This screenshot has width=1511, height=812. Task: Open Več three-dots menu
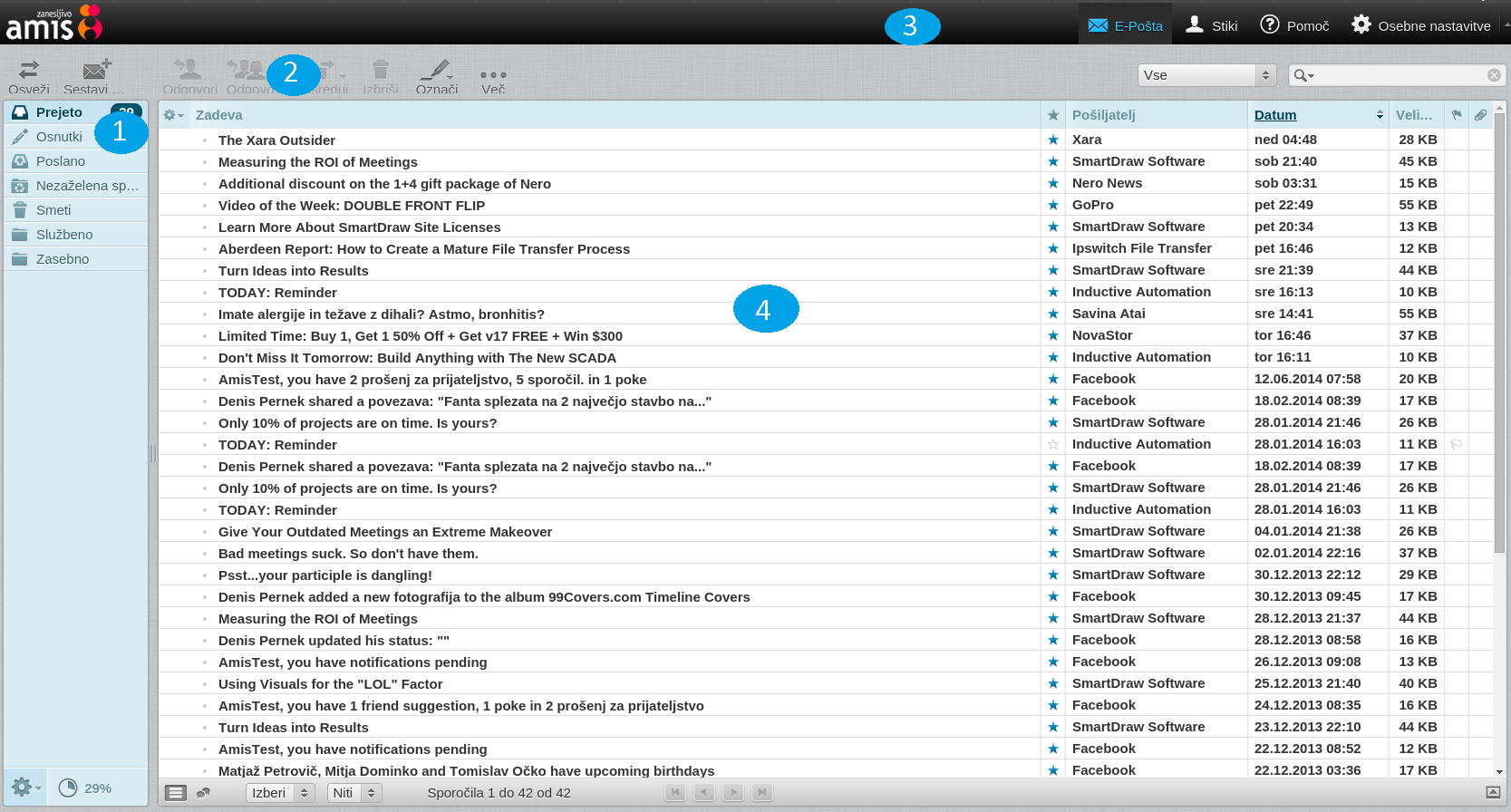point(493,76)
